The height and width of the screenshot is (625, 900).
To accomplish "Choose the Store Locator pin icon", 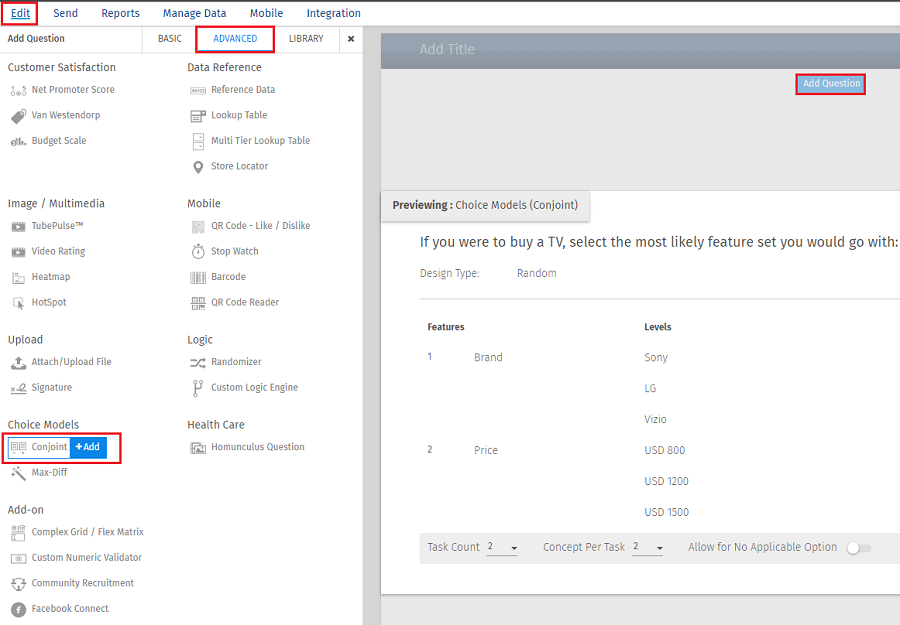I will point(198,167).
